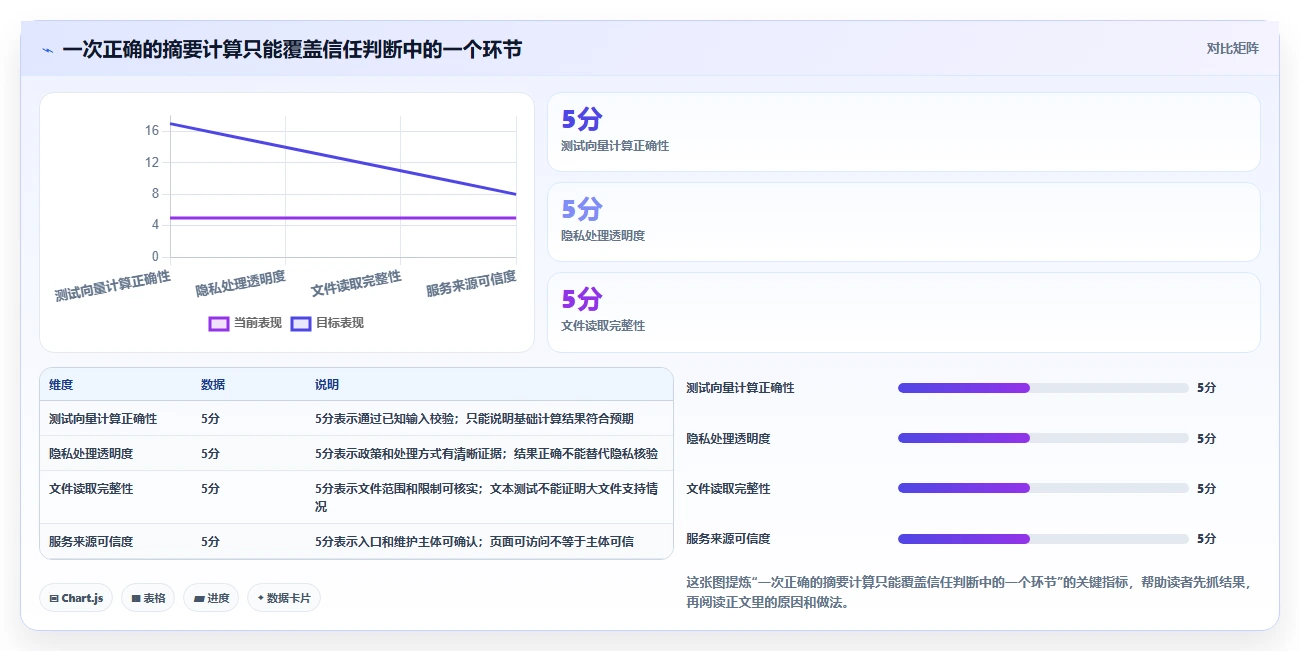Click description starting 5分表示通过已知输入校验
This screenshot has height=651, width=1300.
[474, 419]
